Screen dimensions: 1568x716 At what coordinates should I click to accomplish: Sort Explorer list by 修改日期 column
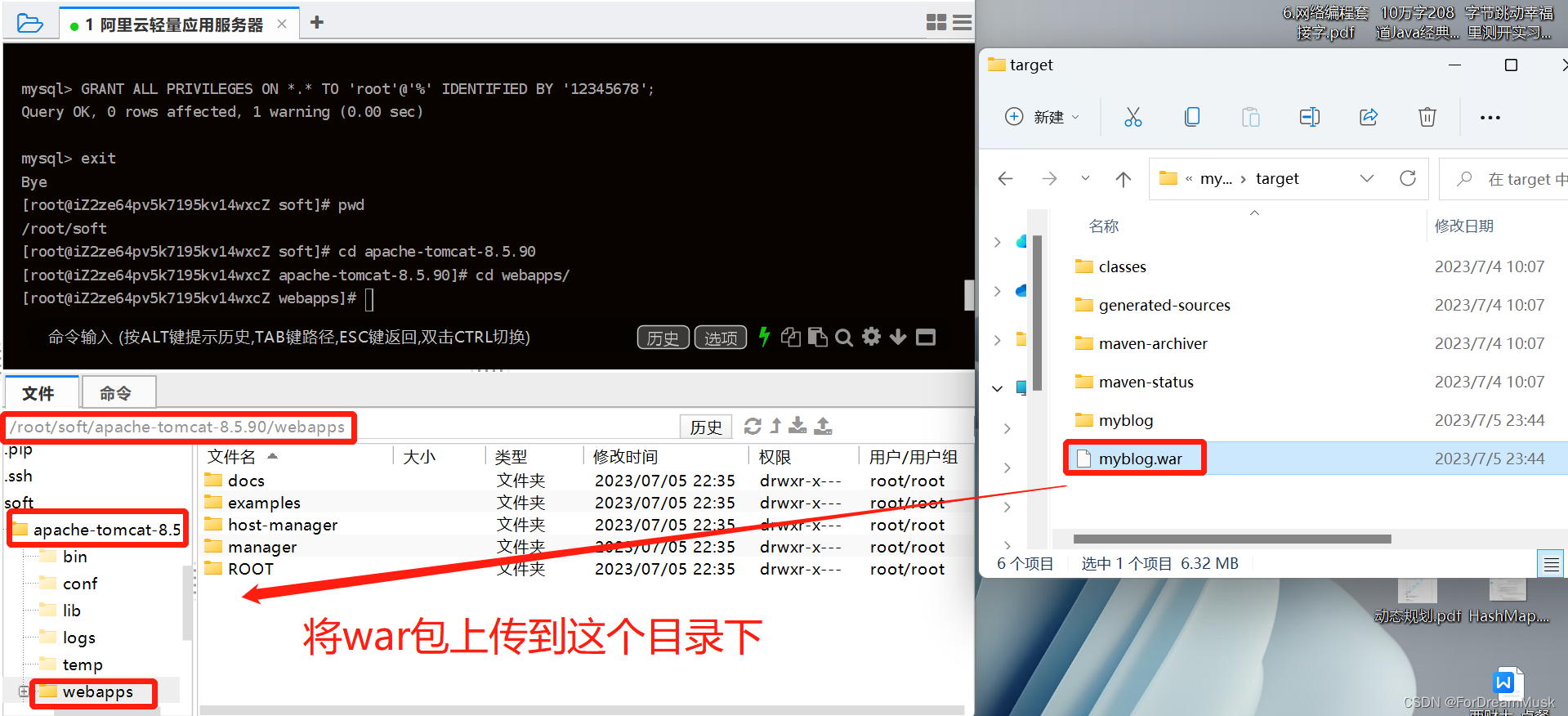pyautogui.click(x=1463, y=226)
